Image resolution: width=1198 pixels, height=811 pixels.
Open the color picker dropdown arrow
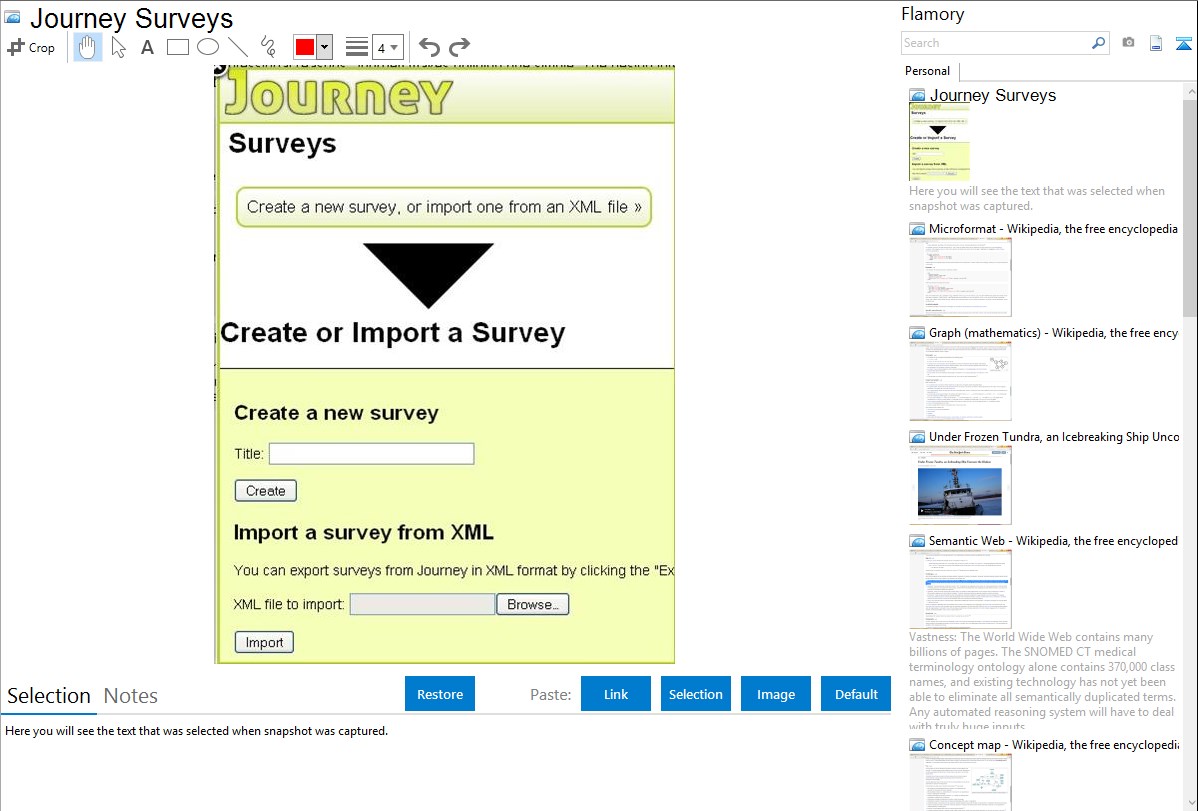point(325,47)
